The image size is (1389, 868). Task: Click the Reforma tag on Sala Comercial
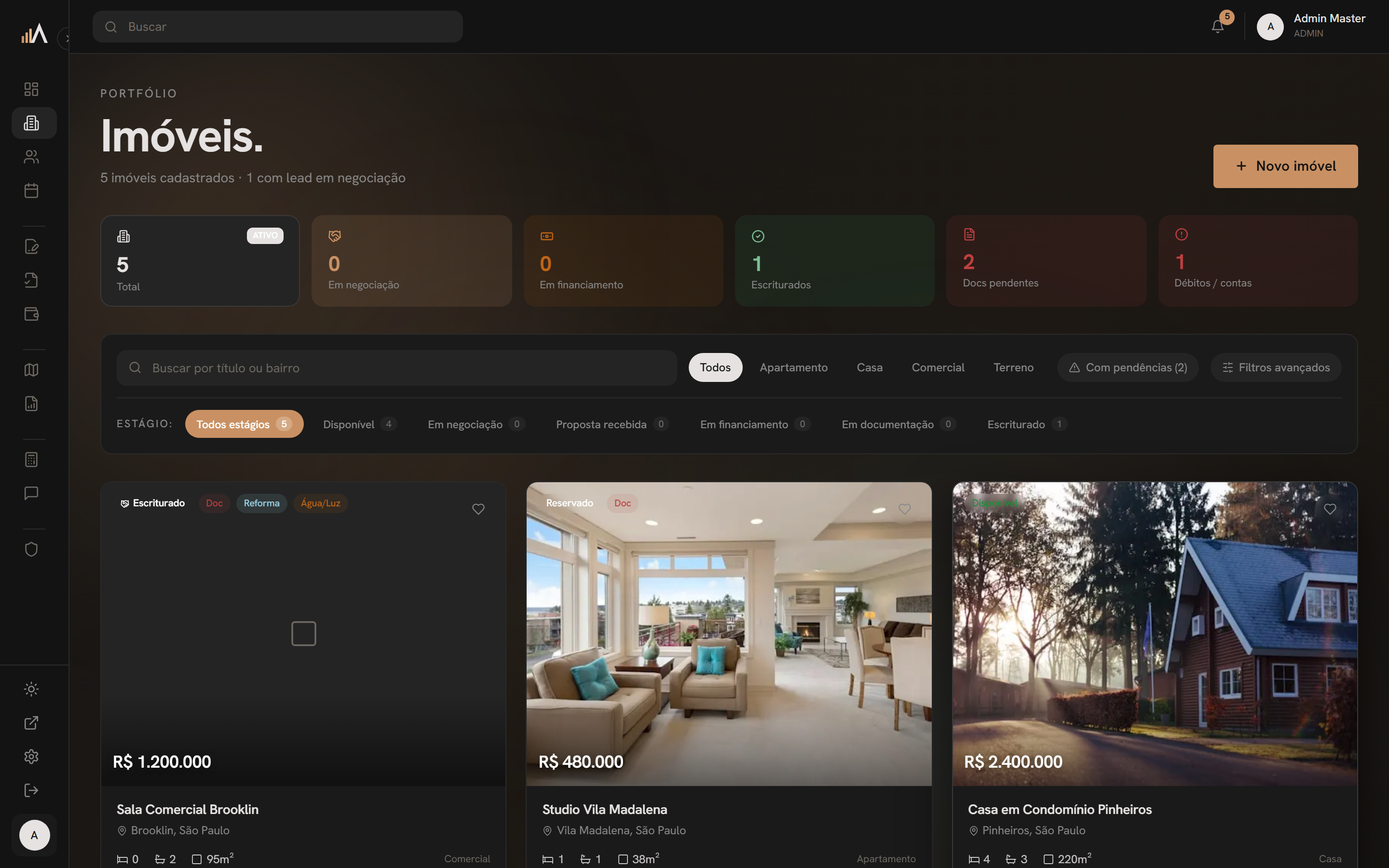click(x=262, y=503)
